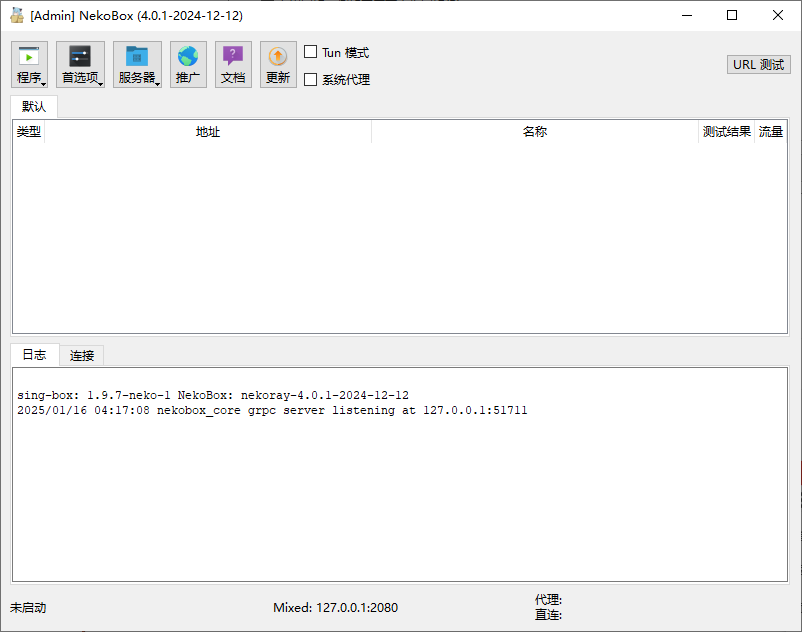802x632 pixels.
Task: Click the 未启动 status label
Action: click(29, 608)
